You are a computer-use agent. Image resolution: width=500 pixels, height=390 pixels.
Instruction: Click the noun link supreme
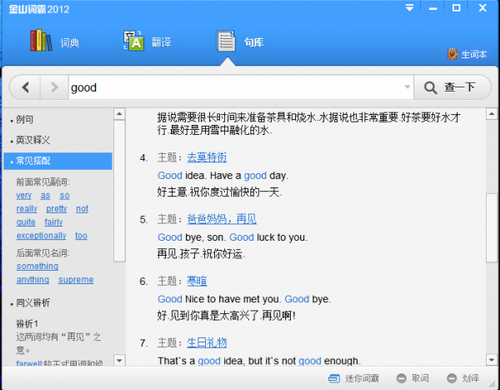pos(76,280)
